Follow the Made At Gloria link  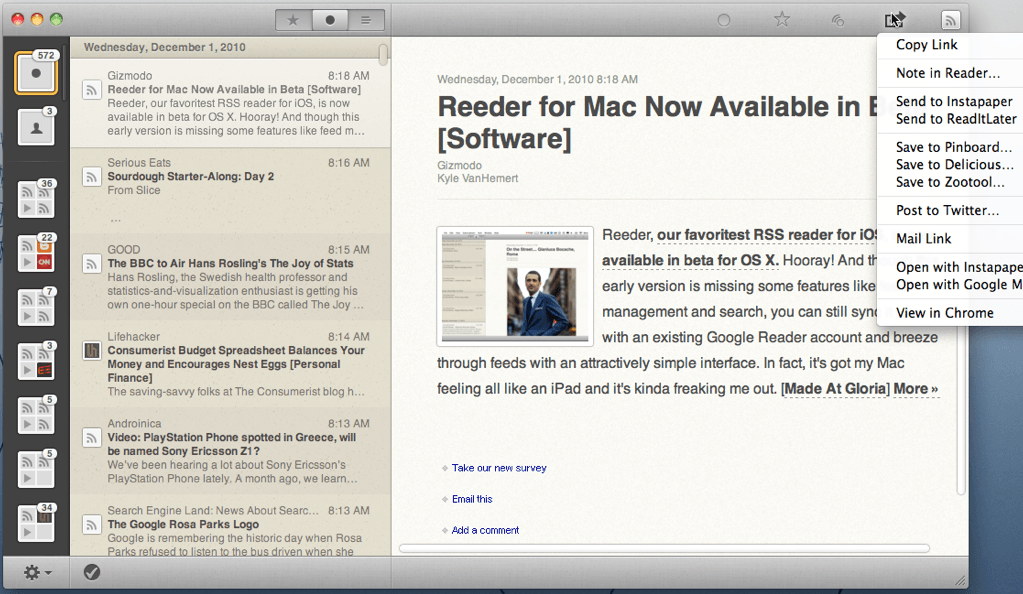point(835,389)
